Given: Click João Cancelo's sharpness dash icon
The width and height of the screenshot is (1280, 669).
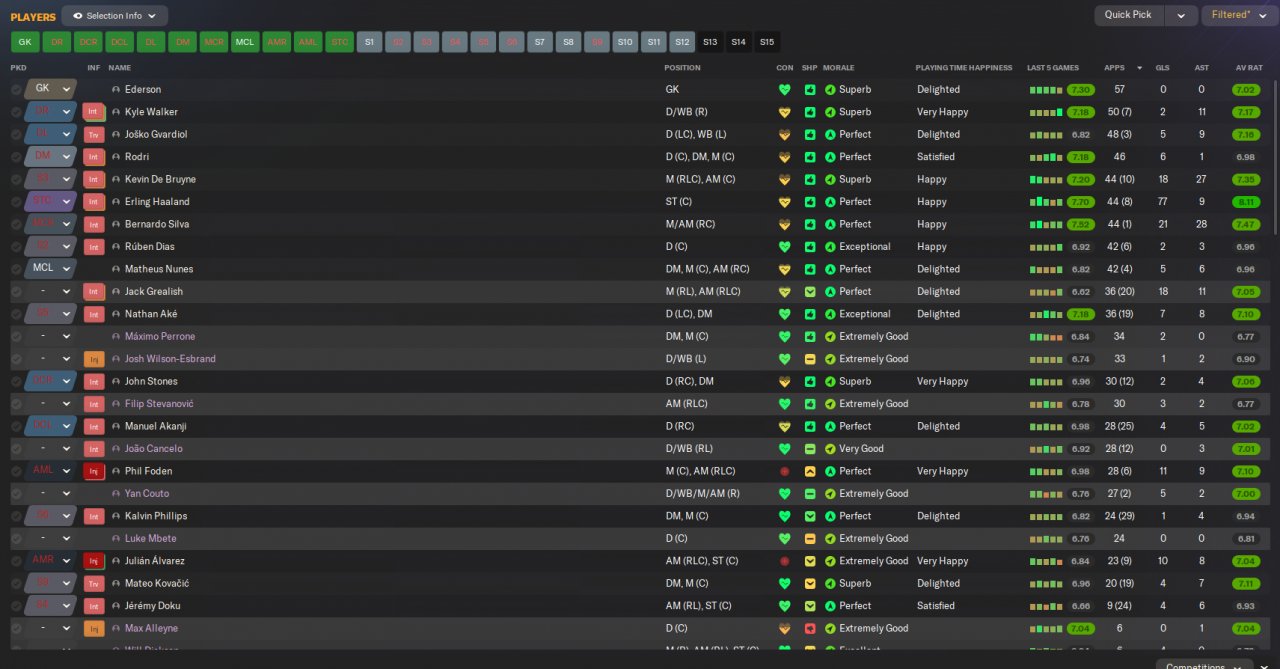Looking at the screenshot, I should click(810, 449).
